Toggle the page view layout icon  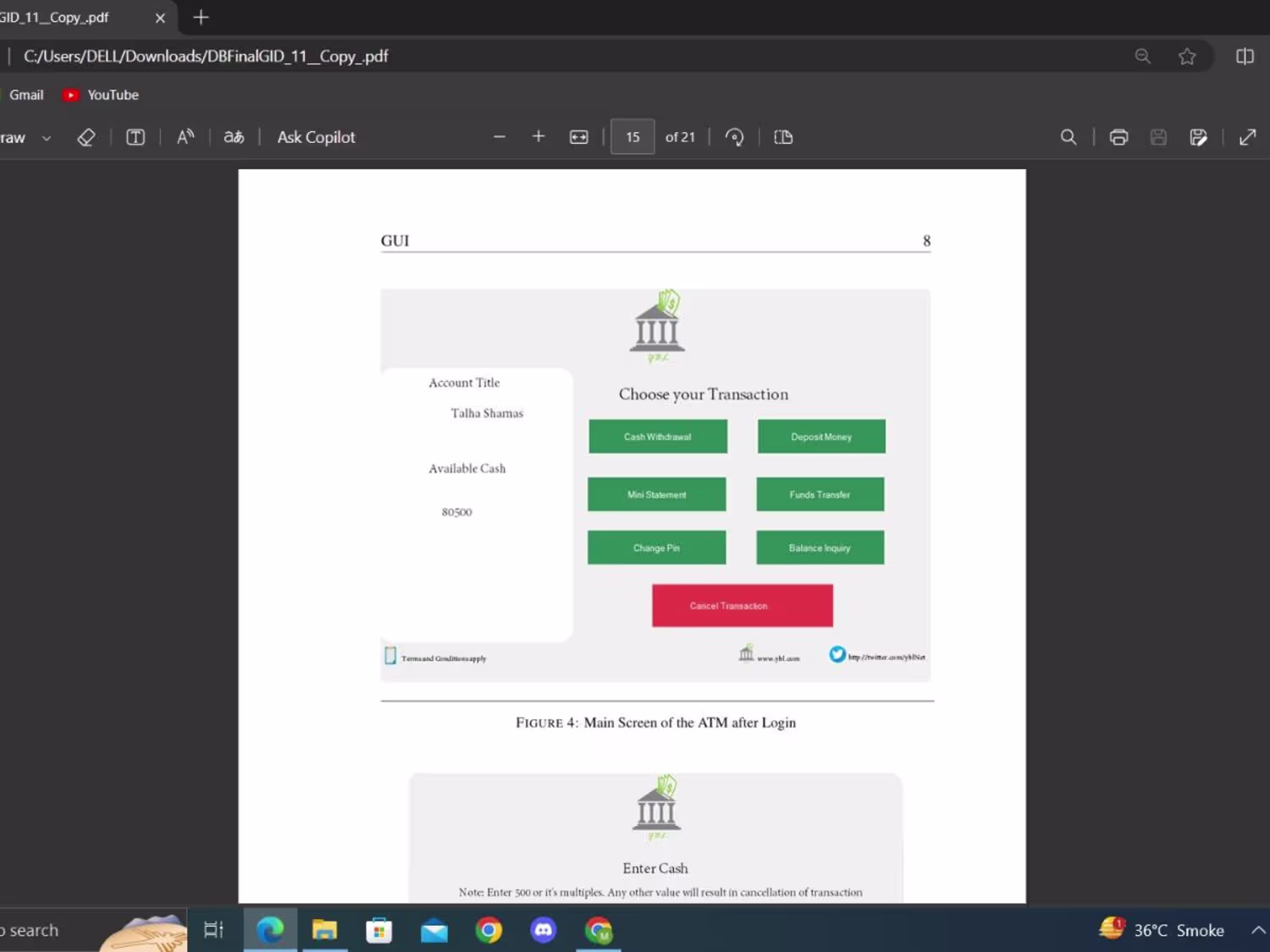pyautogui.click(x=783, y=137)
